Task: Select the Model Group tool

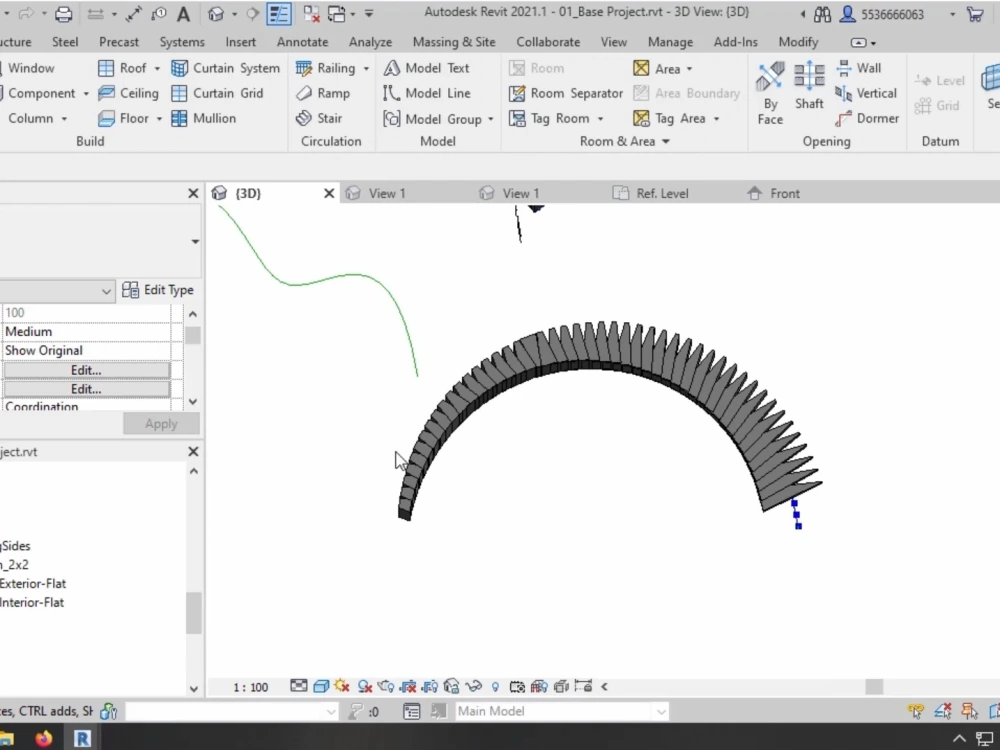Action: point(432,119)
